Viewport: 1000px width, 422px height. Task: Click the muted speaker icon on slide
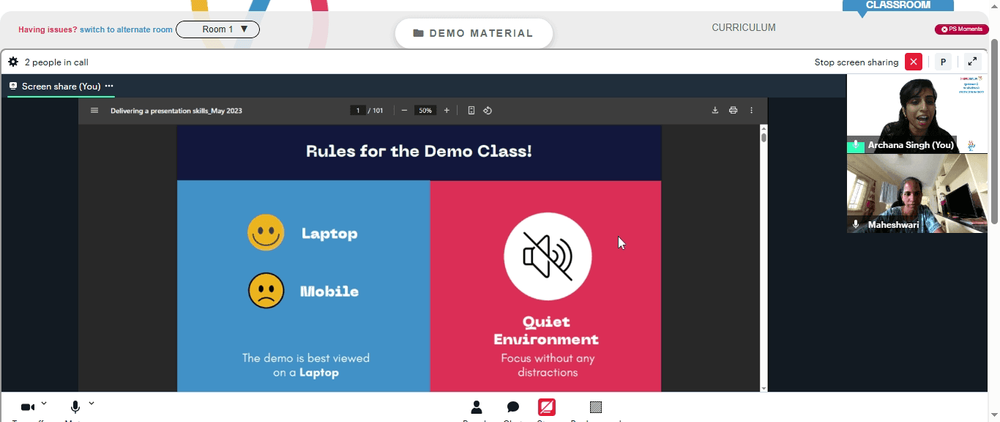tap(548, 256)
